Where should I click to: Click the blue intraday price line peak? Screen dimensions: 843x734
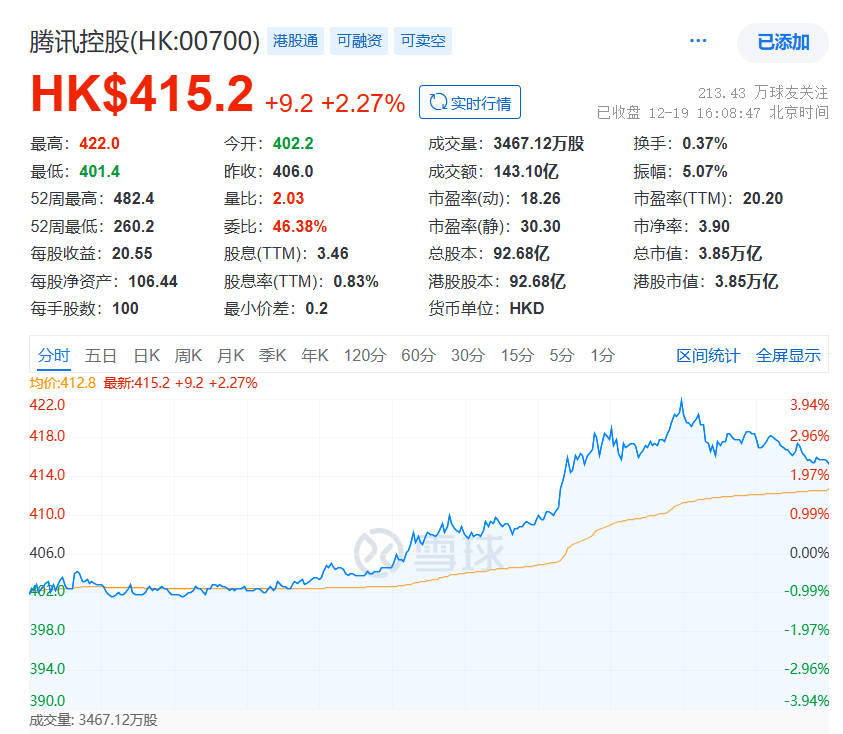pyautogui.click(x=681, y=400)
